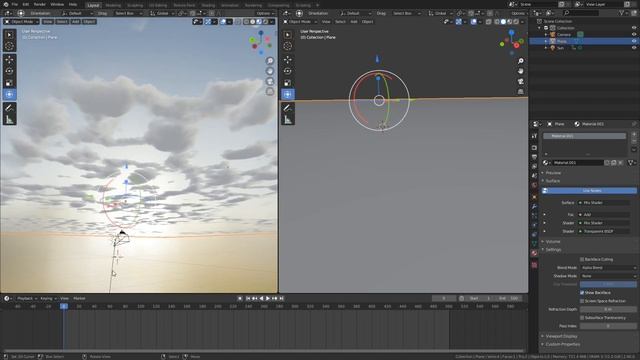Switch to the Layout workspace tab
This screenshot has width=640, height=360.
point(93,5)
